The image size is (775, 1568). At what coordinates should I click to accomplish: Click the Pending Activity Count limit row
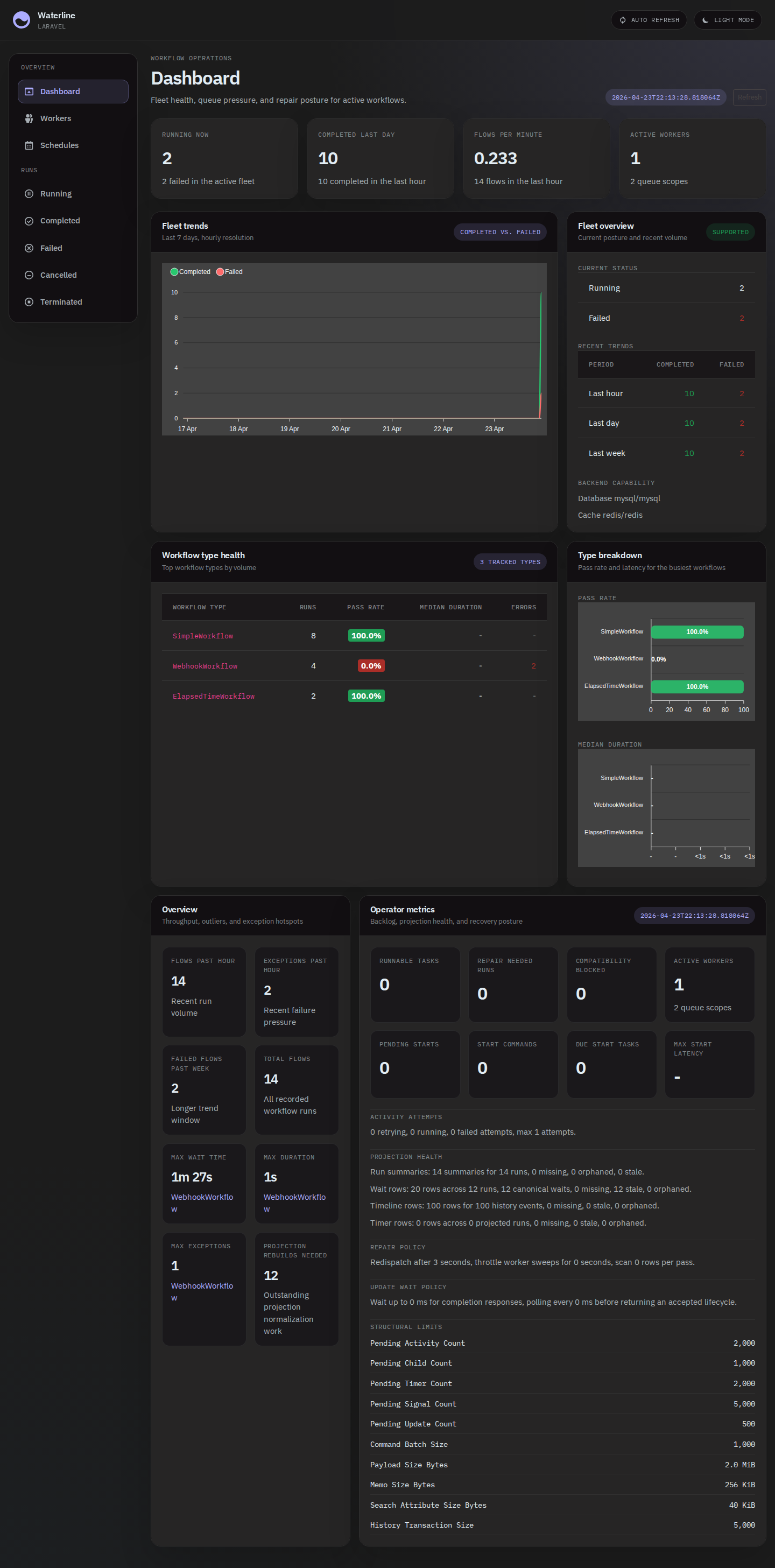[562, 1344]
